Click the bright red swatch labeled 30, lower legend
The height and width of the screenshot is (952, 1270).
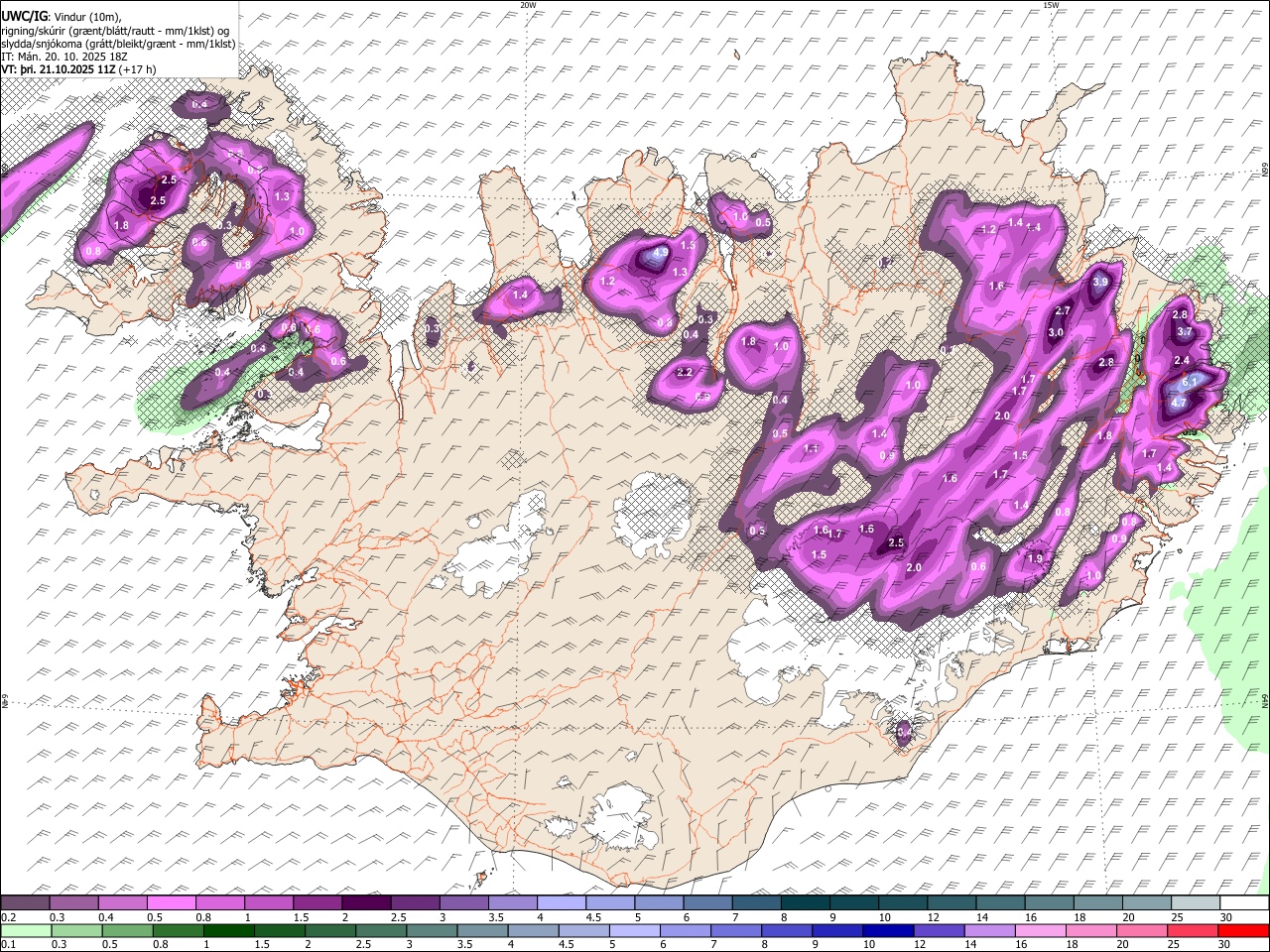coord(1243,930)
